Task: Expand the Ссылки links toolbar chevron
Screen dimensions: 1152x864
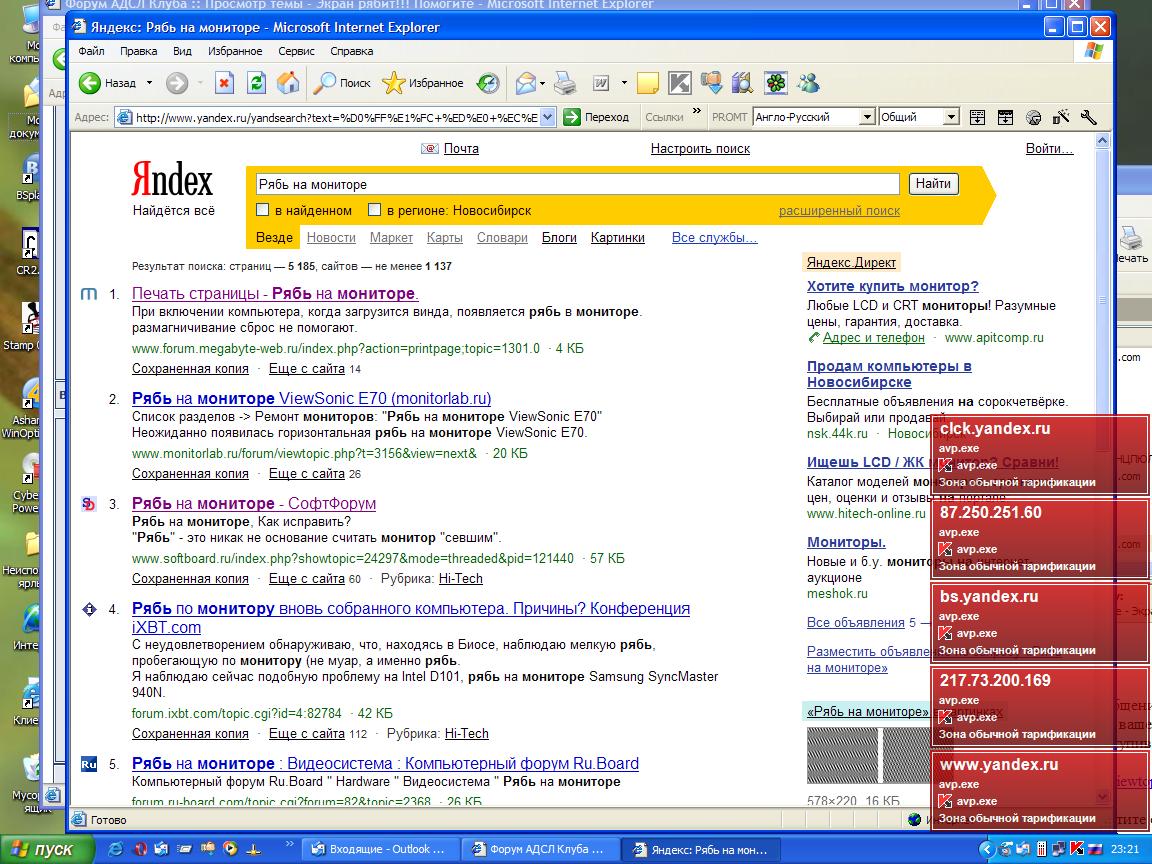Action: 696,112
